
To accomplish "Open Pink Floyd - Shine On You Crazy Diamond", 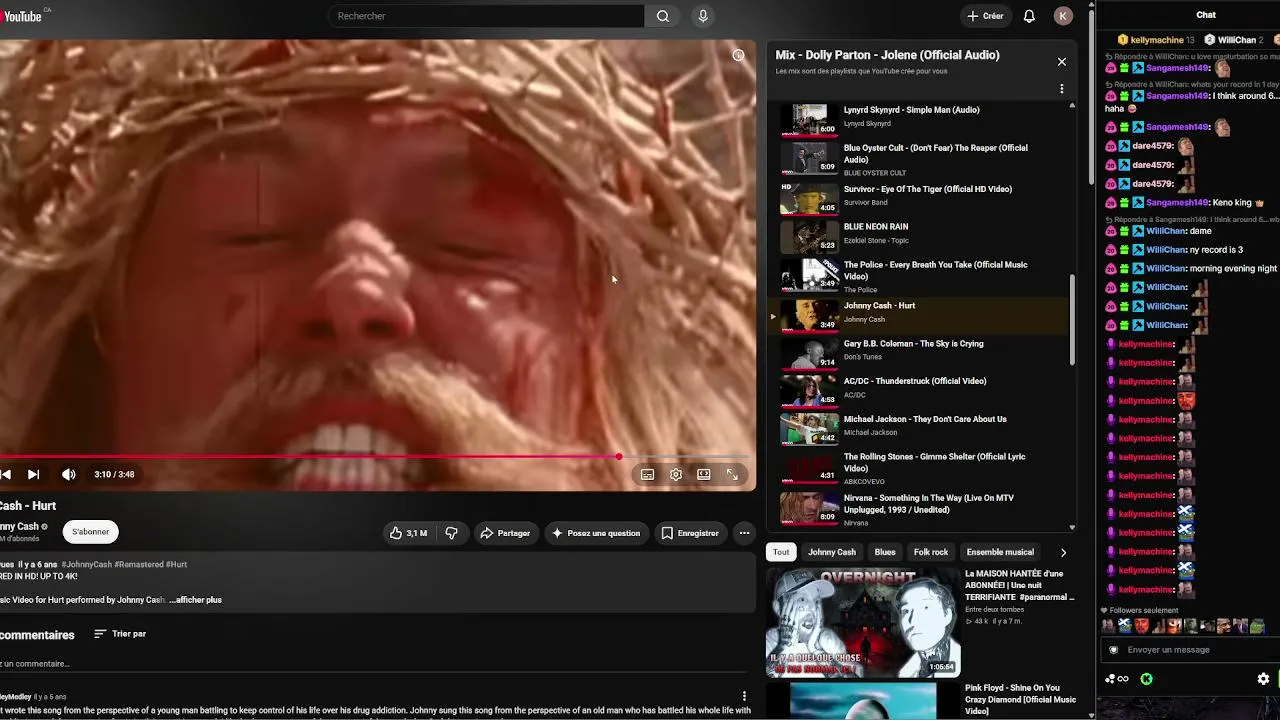I will [1020, 699].
